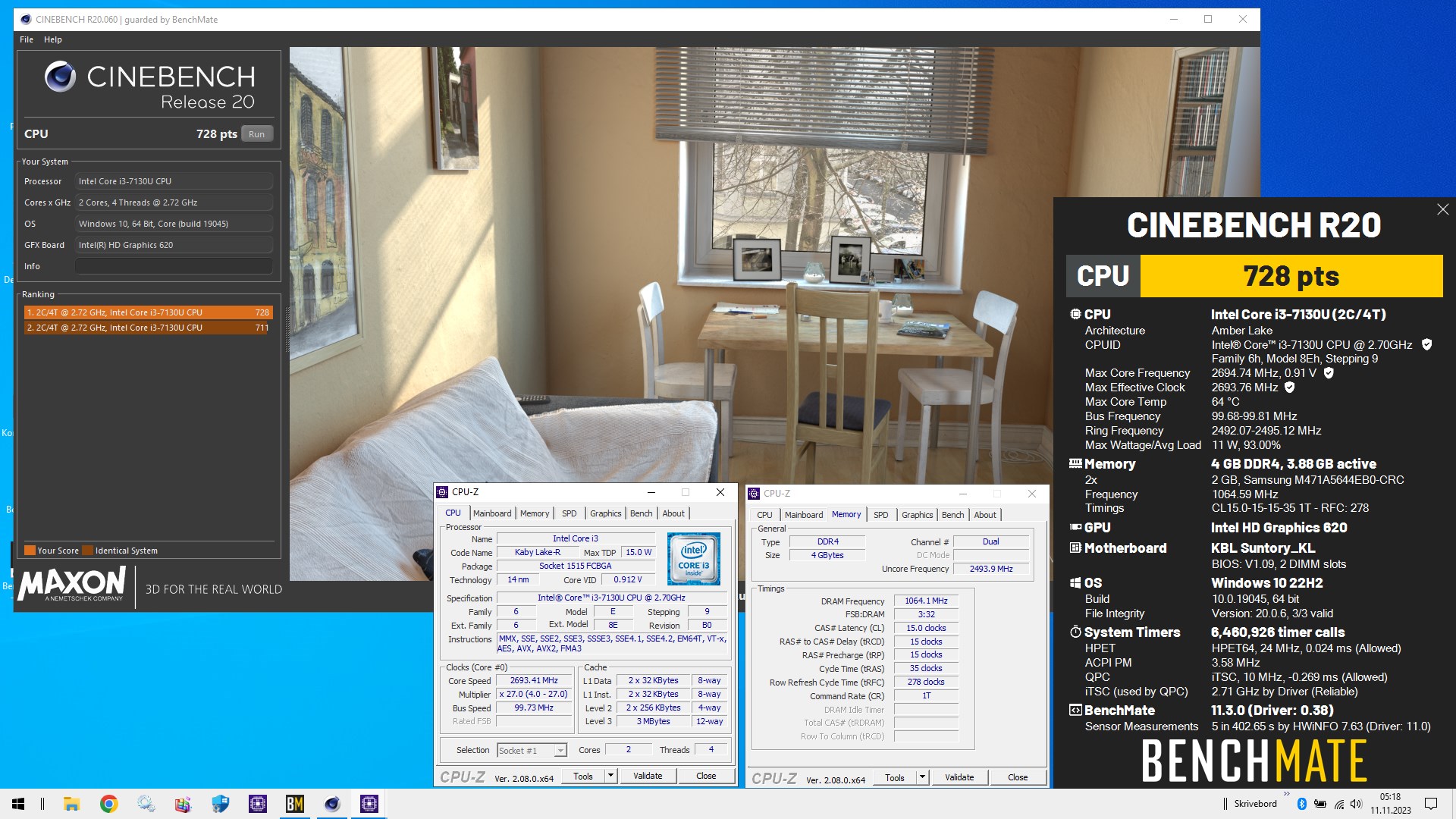Switch to the second, highlighted CPU-Z taskbar icon

tap(369, 804)
